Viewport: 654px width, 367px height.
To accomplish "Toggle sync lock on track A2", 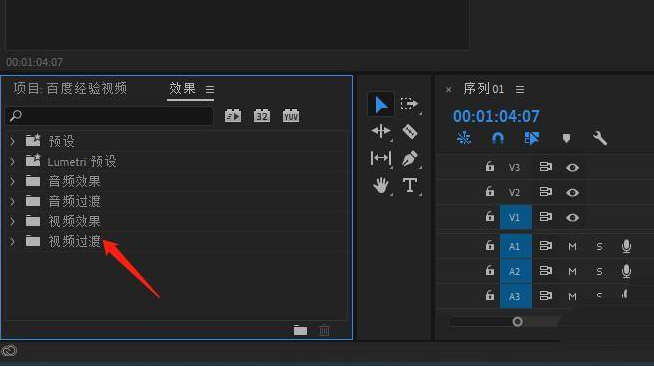I will click(545, 271).
